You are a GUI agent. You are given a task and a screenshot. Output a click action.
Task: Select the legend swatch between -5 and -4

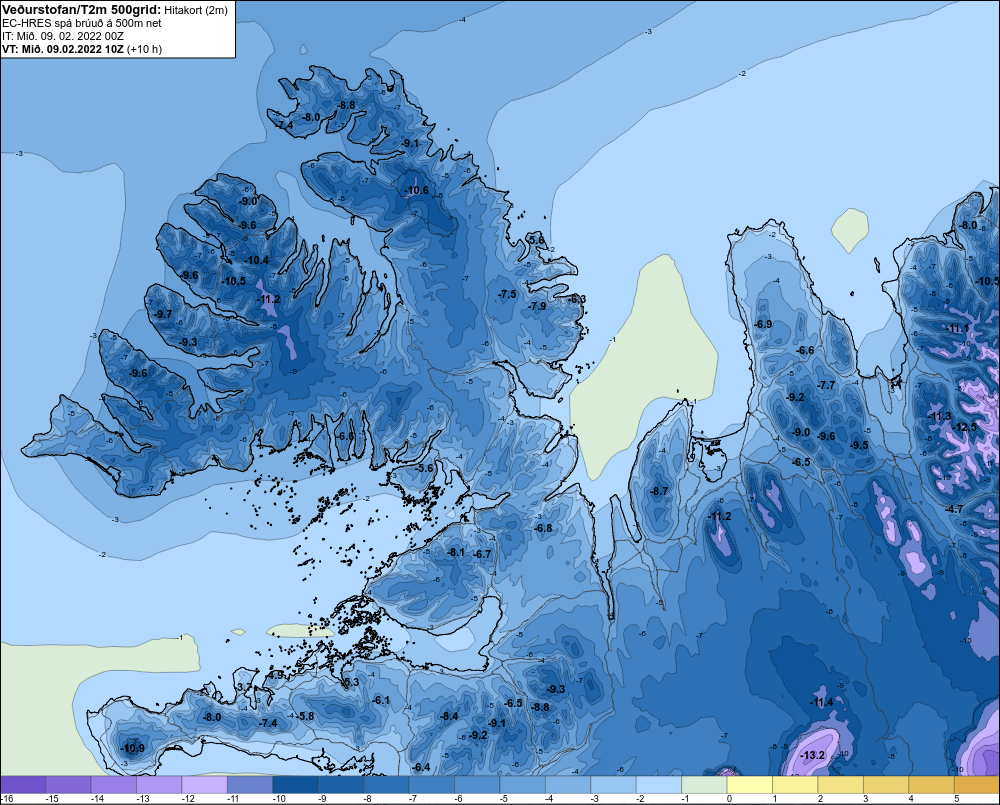[523, 785]
